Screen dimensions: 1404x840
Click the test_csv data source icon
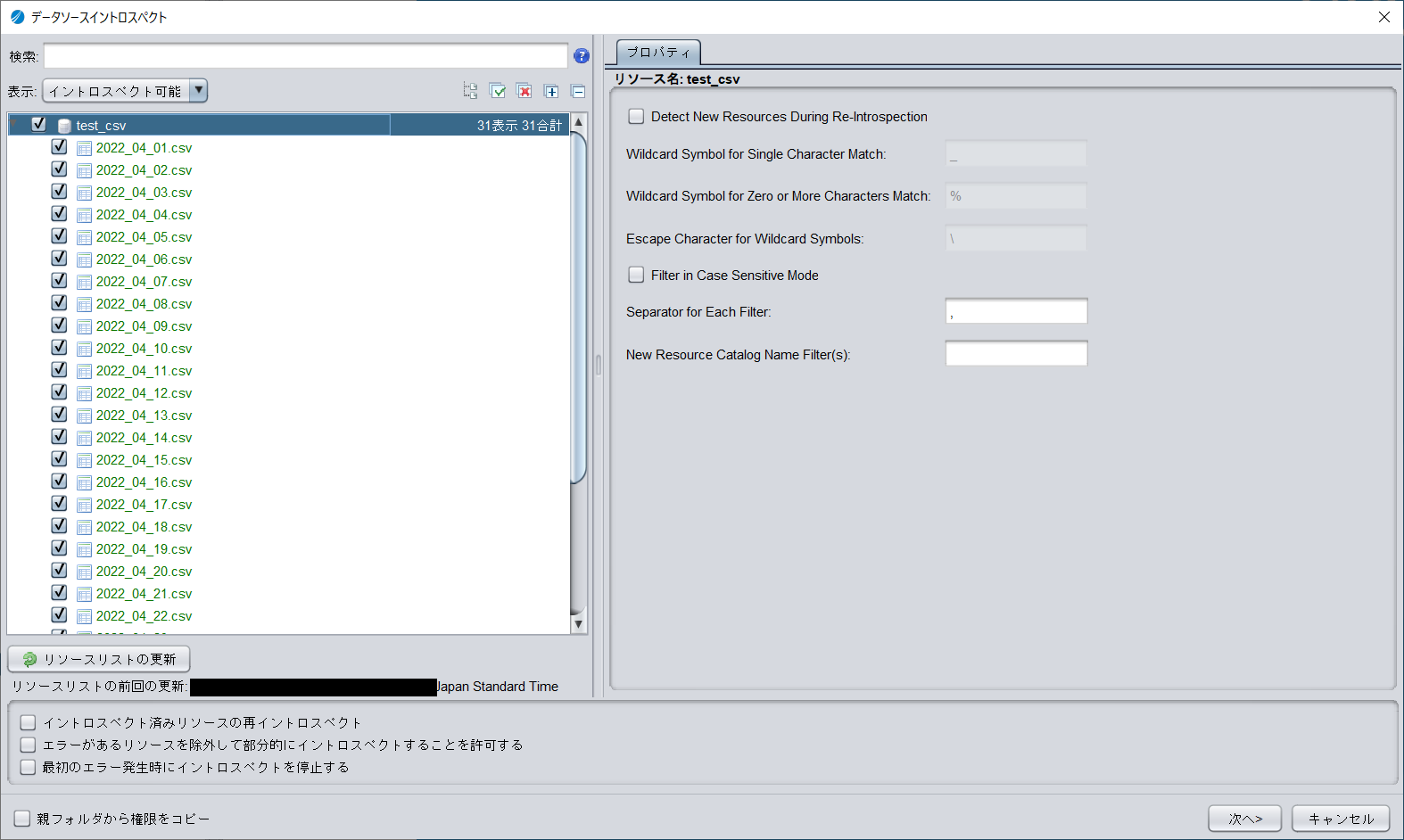pyautogui.click(x=64, y=126)
